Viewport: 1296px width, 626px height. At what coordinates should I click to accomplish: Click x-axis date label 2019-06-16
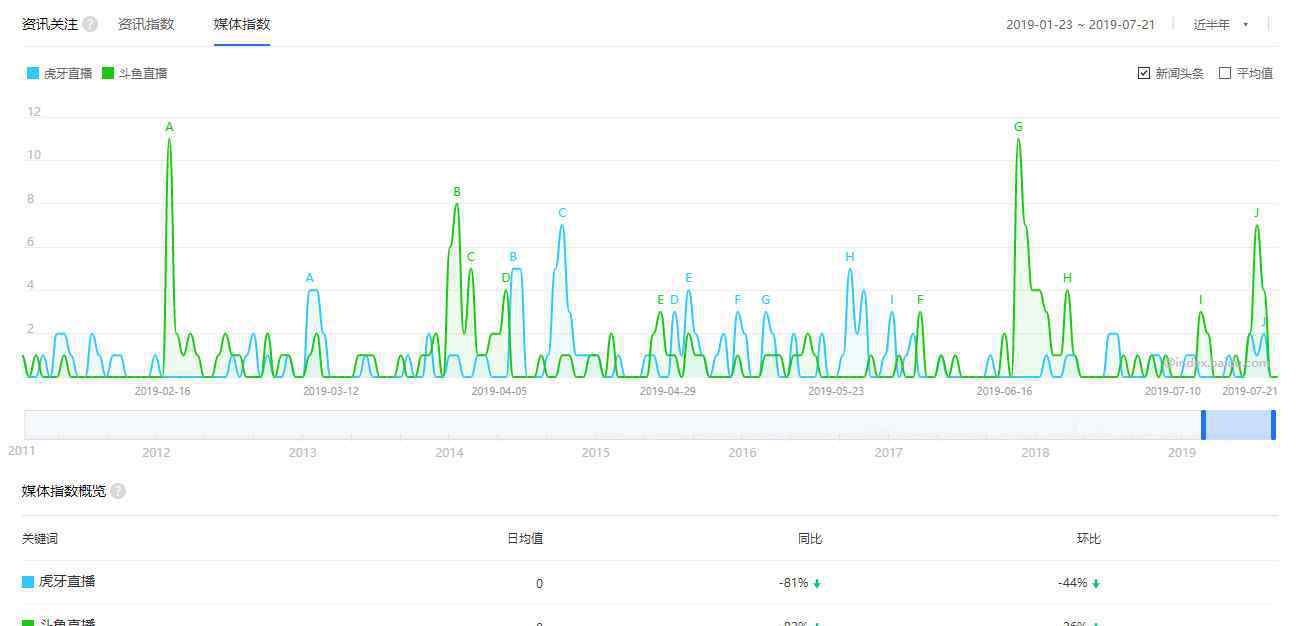click(1004, 391)
